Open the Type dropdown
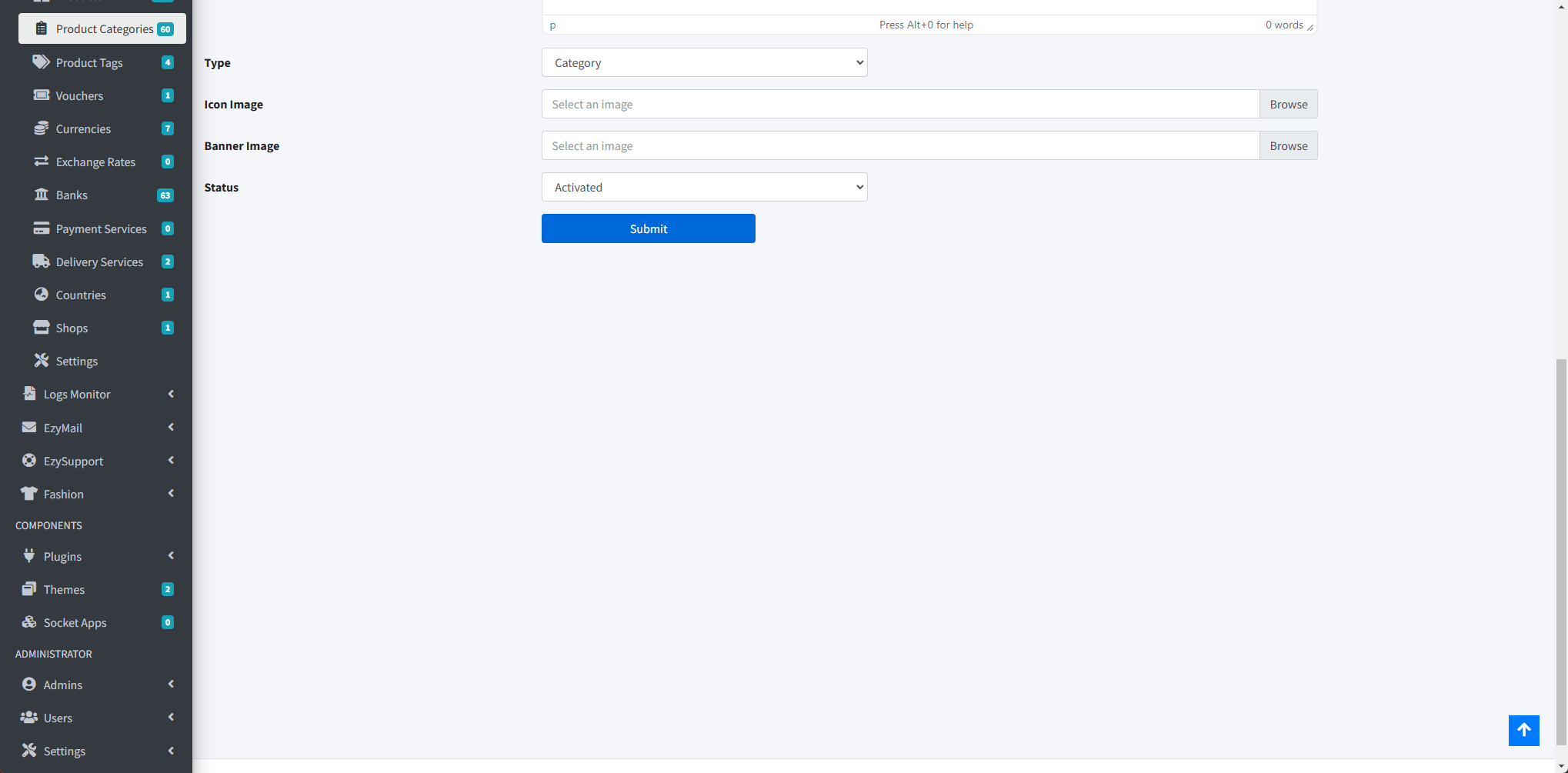This screenshot has height=773, width=1568. [x=704, y=62]
